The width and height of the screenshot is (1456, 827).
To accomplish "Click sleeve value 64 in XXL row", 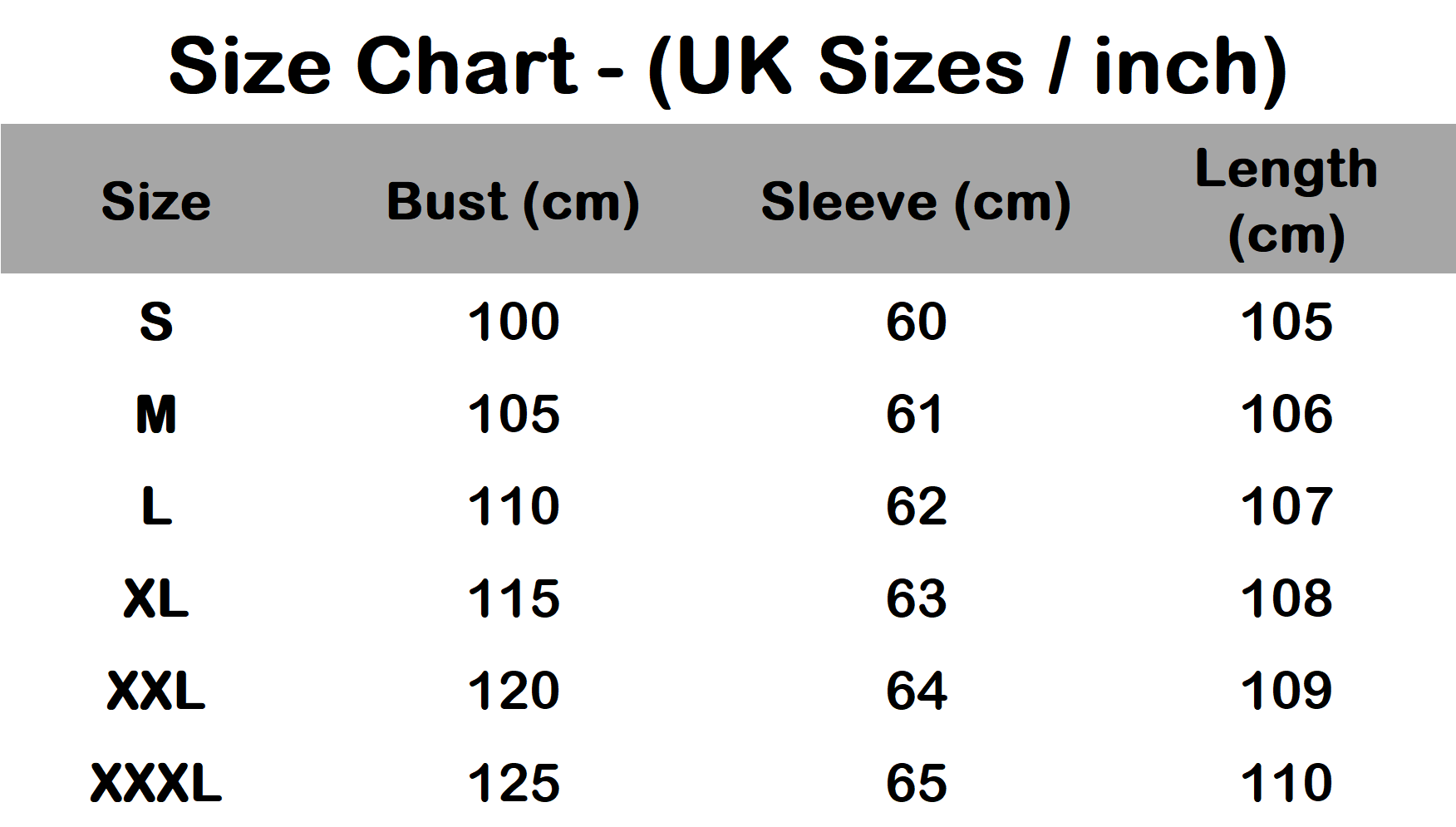I will click(916, 691).
